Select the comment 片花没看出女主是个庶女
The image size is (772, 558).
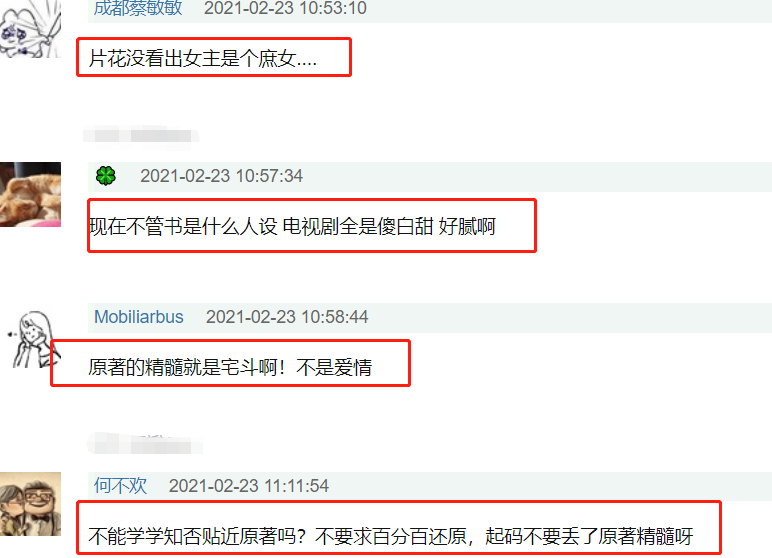(x=203, y=59)
